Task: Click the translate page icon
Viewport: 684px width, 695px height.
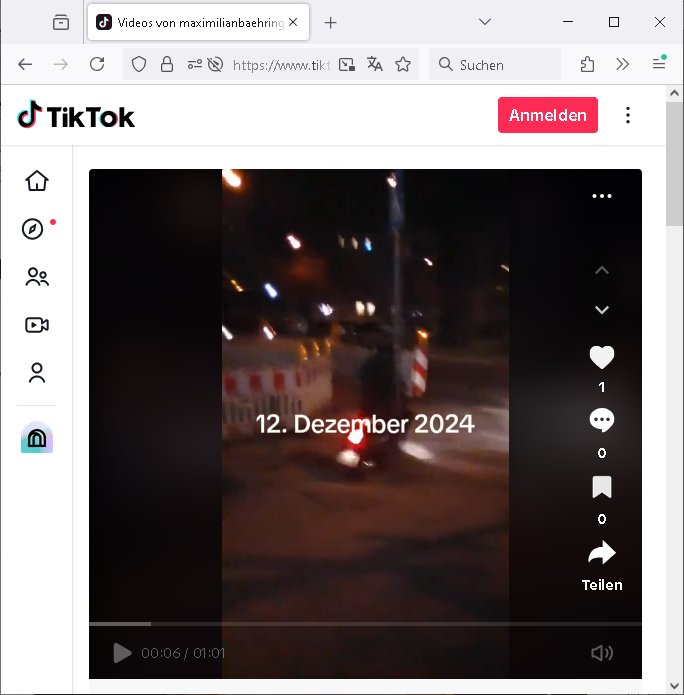Action: coord(375,65)
